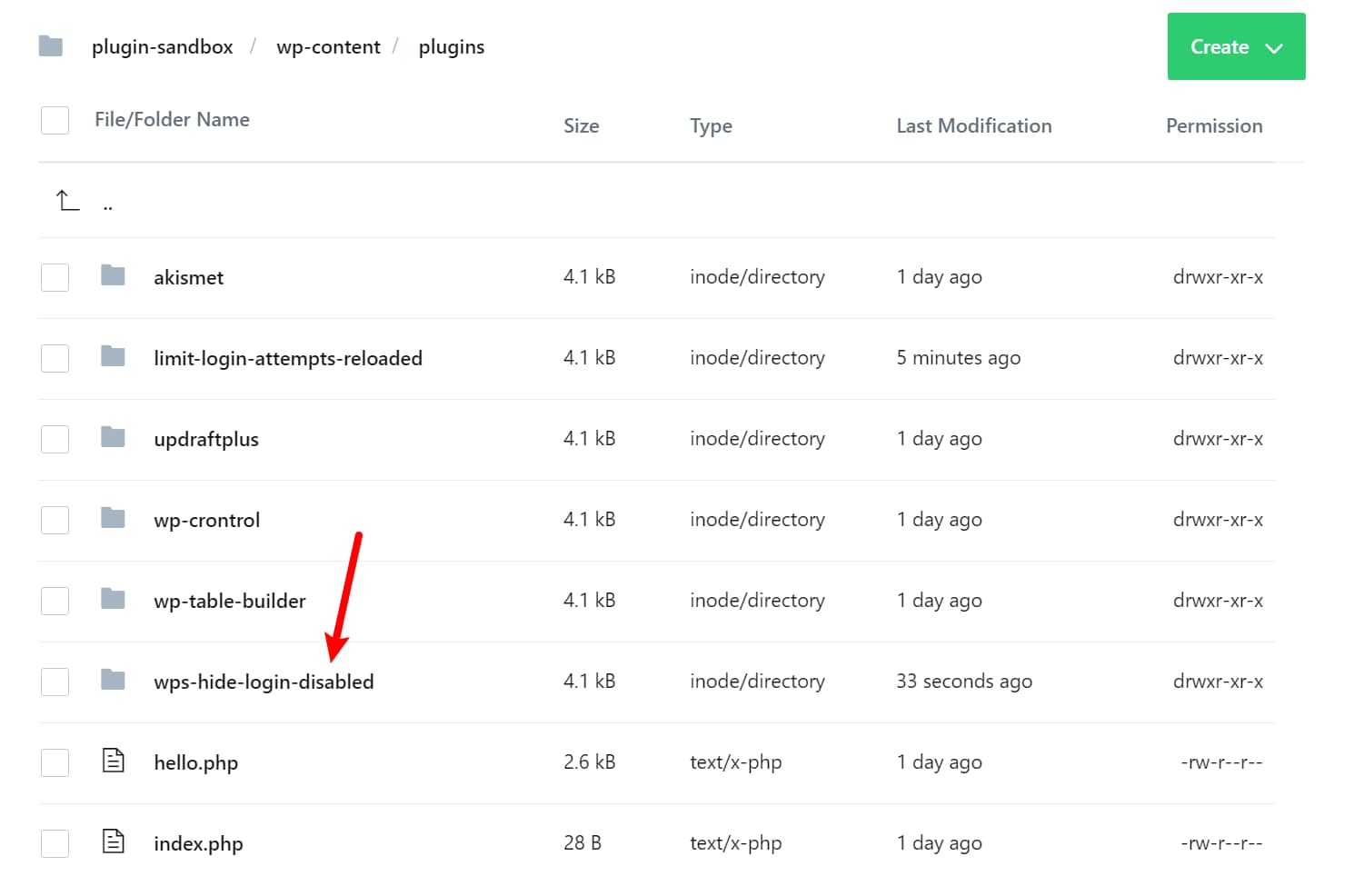Screen dimensions: 1354x896
Task: Click the index.php file icon
Action: click(x=113, y=841)
